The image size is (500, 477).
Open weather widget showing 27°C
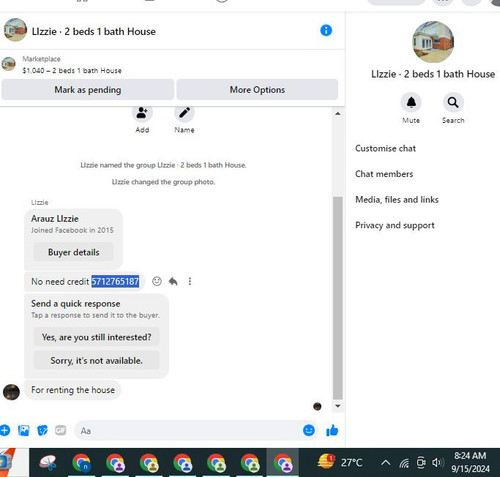click(340, 462)
